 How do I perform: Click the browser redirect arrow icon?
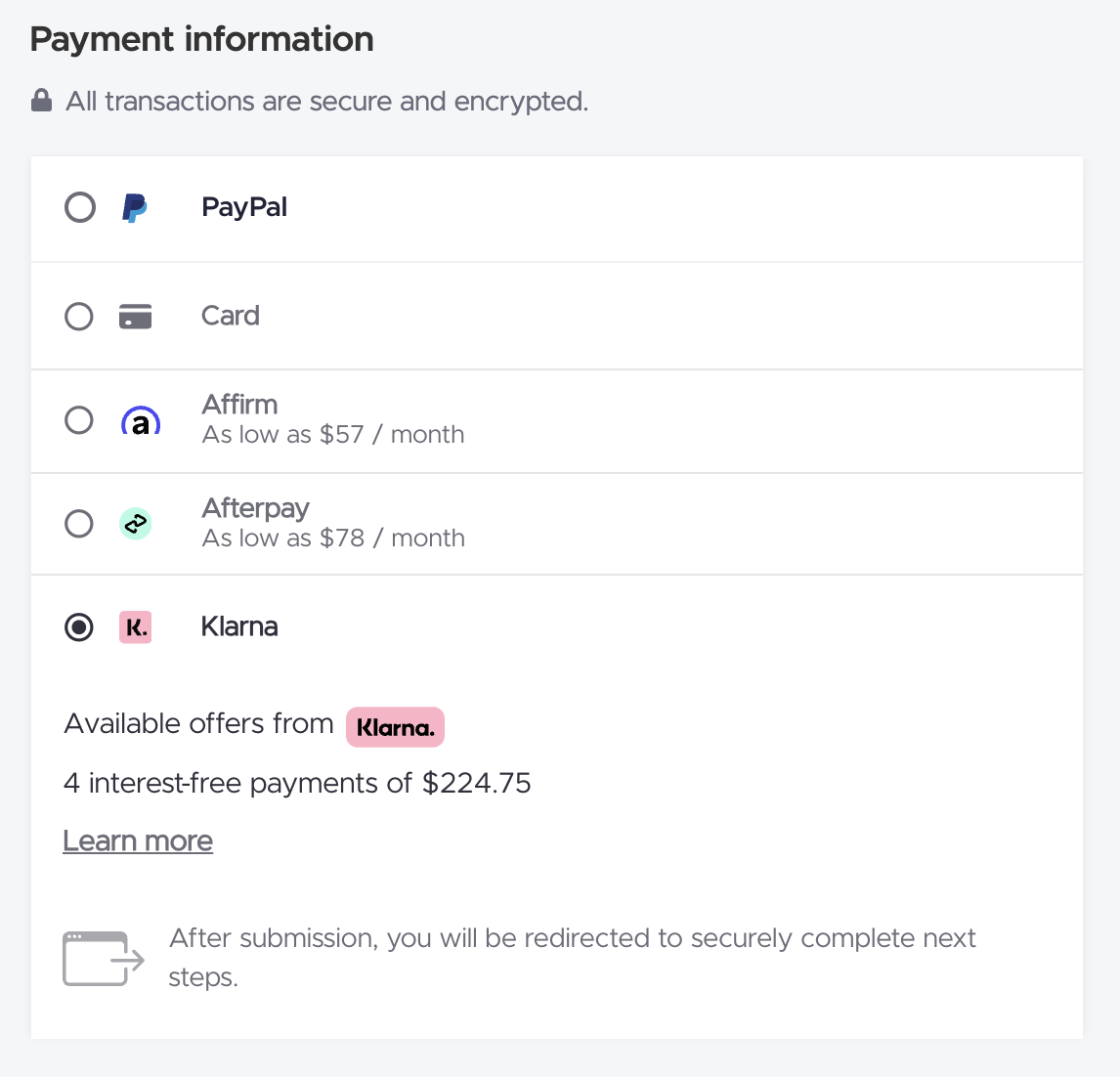point(103,959)
